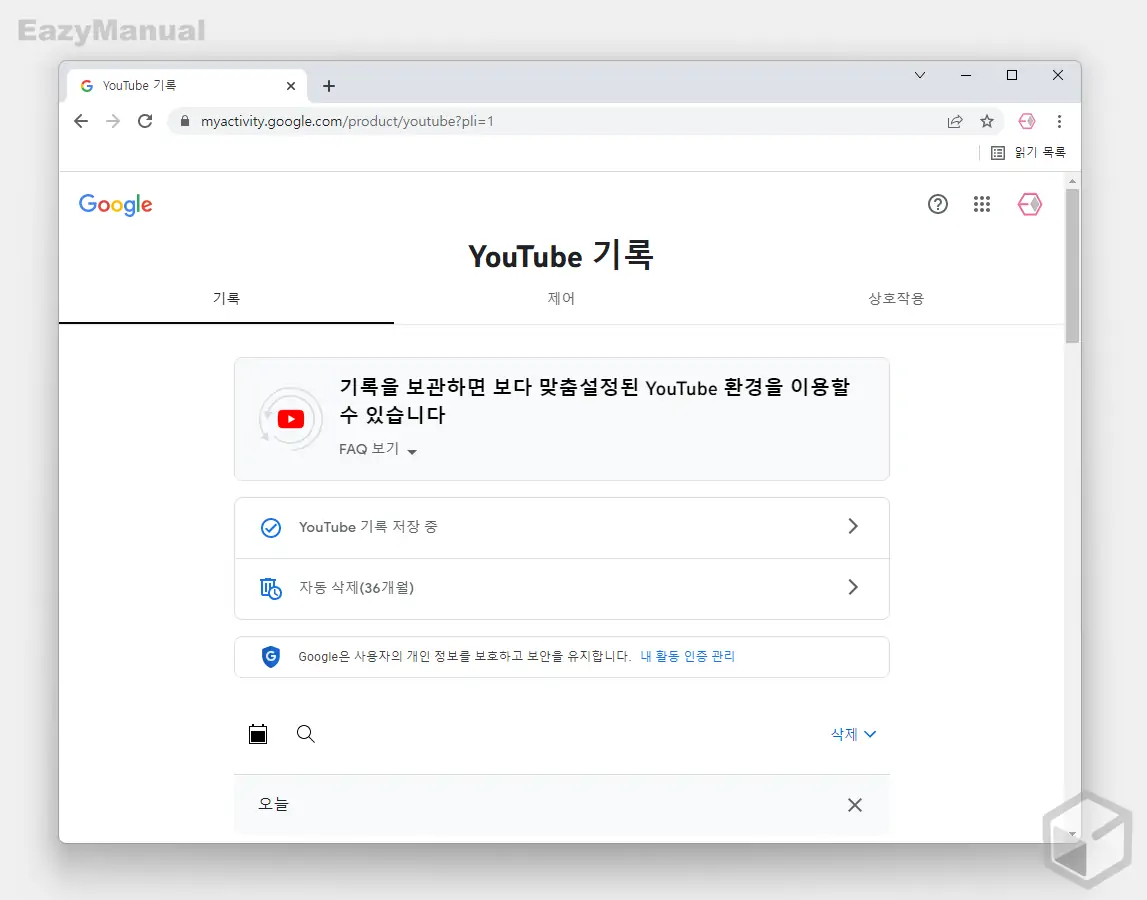The height and width of the screenshot is (900, 1147).
Task: Search activity with magnifier icon
Action: coord(306,734)
